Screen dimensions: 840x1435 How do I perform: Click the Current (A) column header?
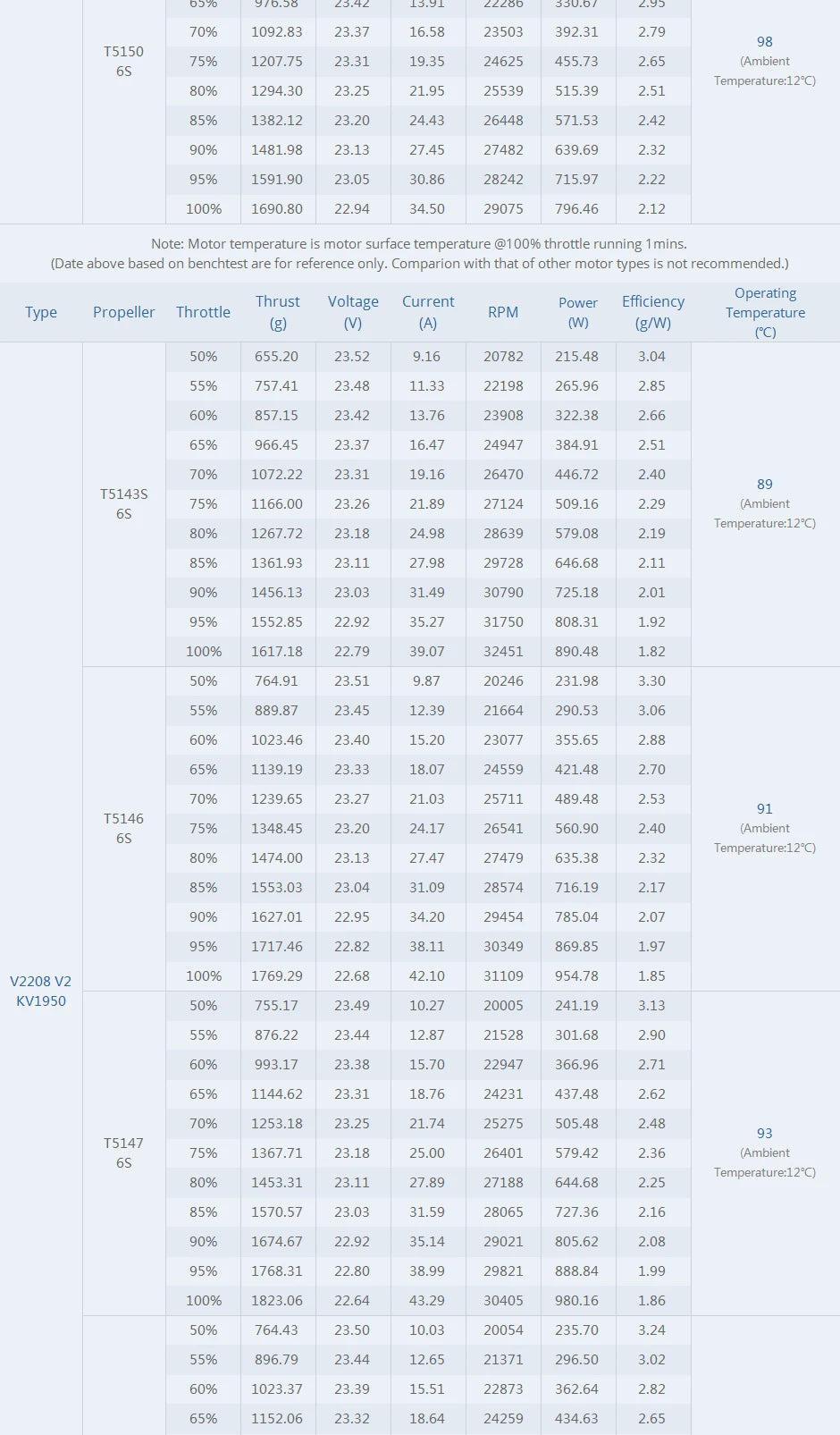(x=428, y=312)
